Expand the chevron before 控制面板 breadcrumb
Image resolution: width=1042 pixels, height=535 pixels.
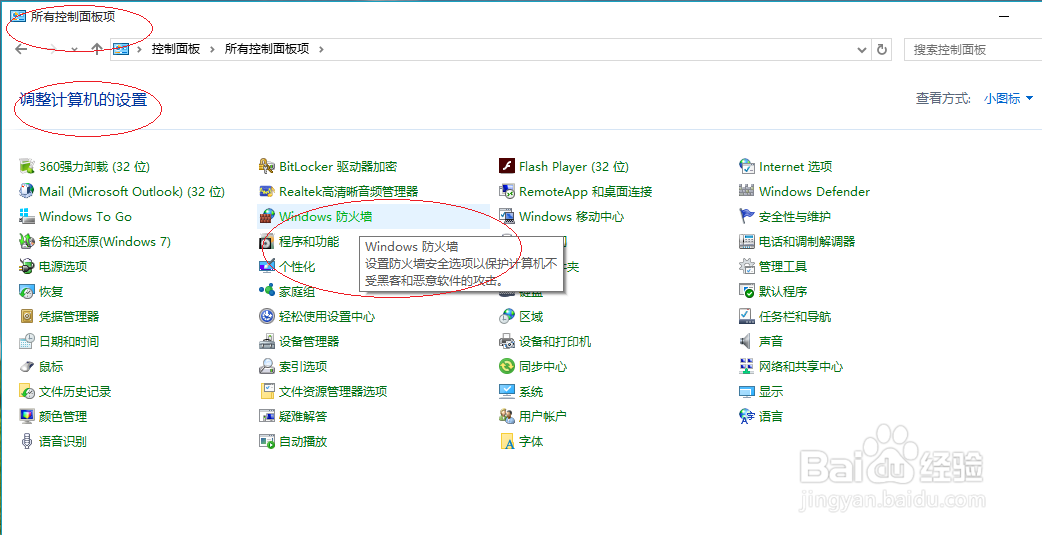click(140, 49)
